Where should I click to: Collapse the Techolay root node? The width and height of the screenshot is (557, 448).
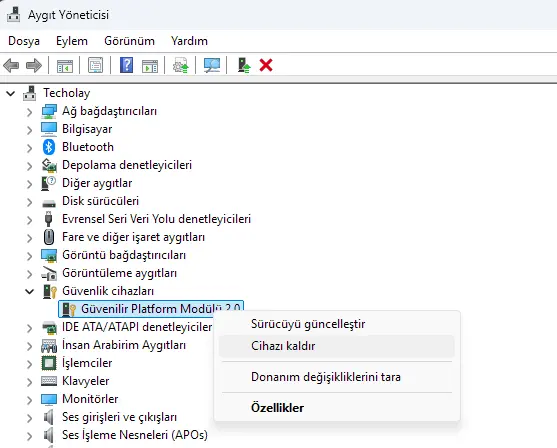tap(11, 93)
